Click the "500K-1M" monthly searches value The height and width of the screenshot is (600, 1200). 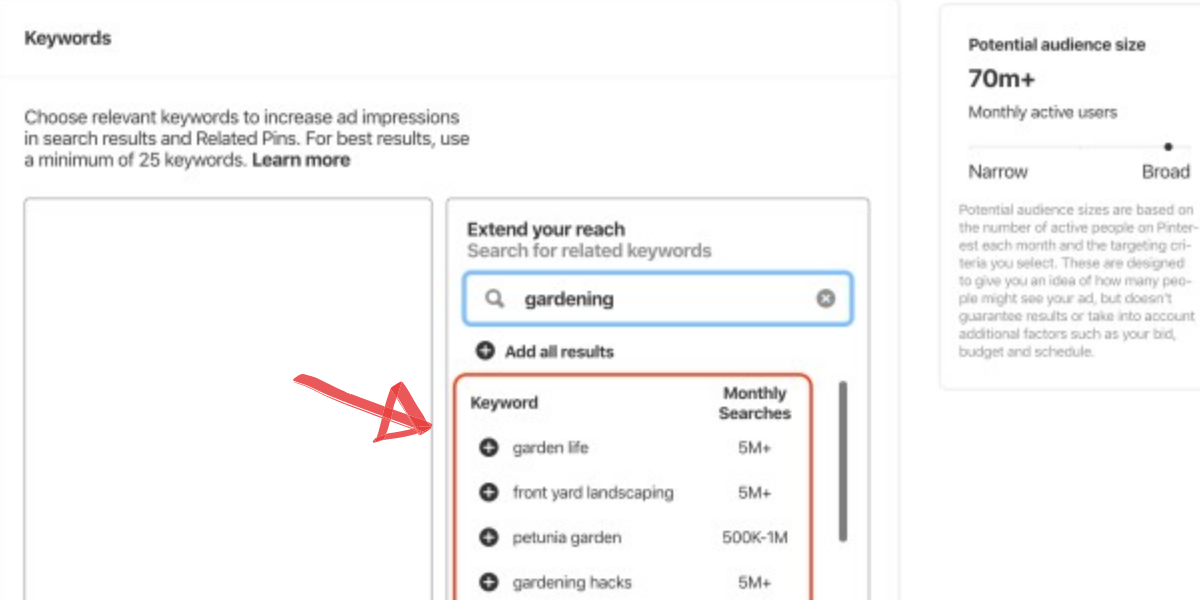pyautogui.click(x=755, y=538)
